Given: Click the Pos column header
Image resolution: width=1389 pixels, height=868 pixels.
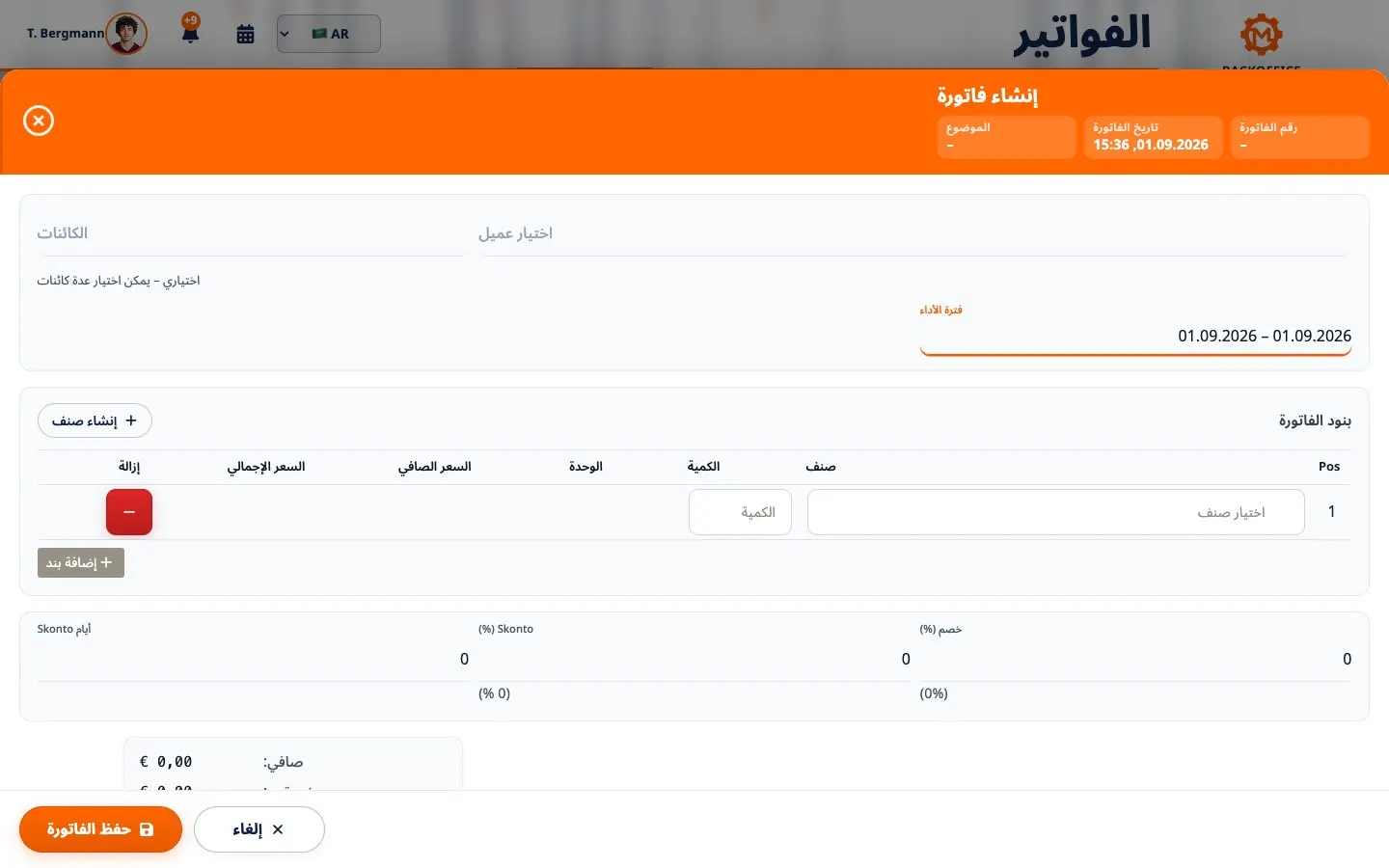Looking at the screenshot, I should click(1329, 467).
